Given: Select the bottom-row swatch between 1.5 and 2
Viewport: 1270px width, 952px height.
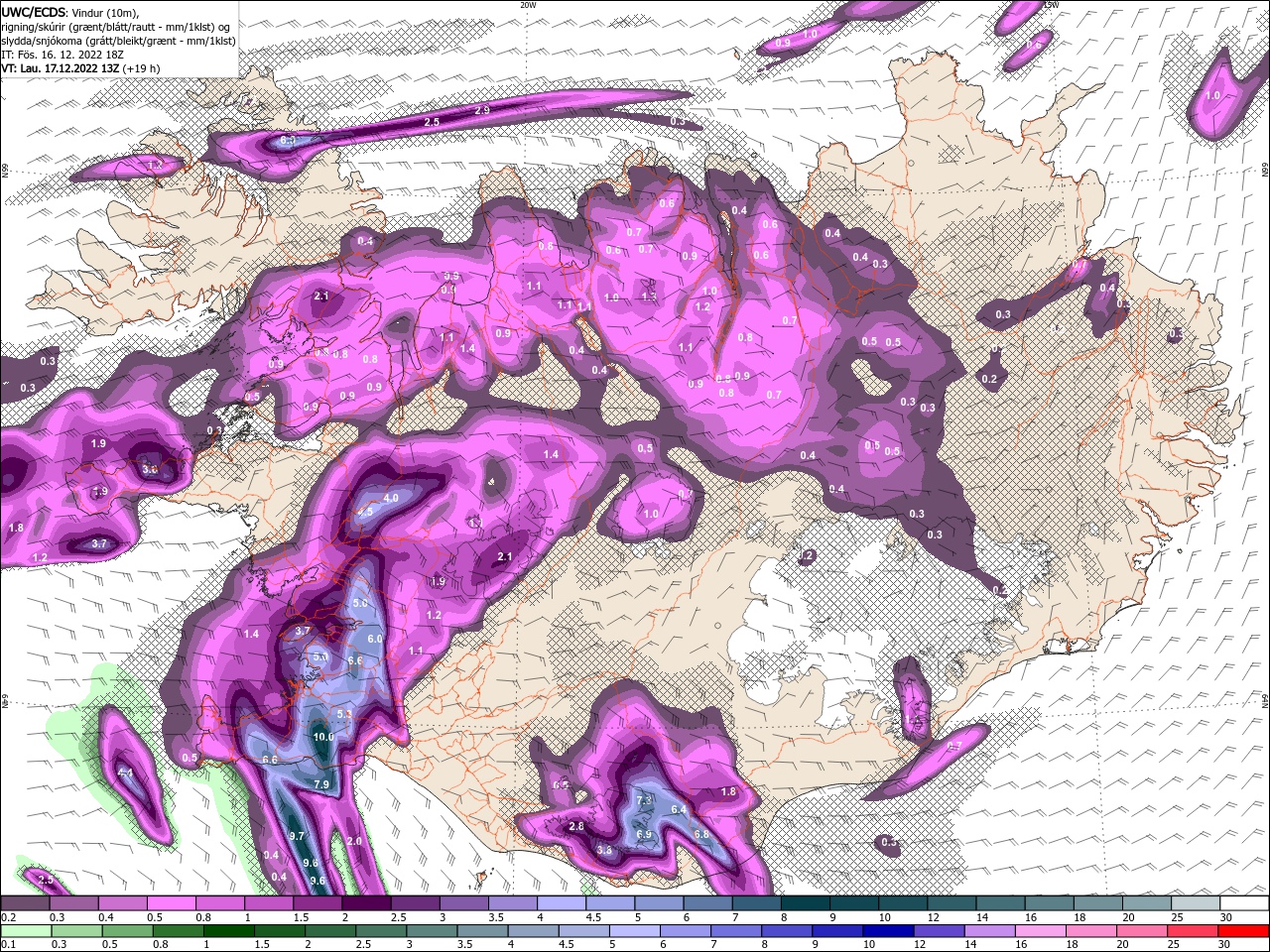Looking at the screenshot, I should click(x=280, y=930).
